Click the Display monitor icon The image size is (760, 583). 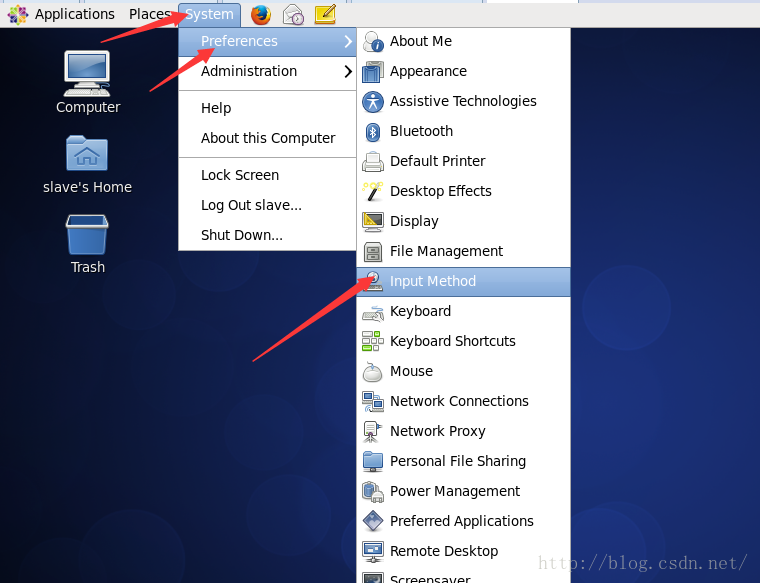[x=373, y=222]
